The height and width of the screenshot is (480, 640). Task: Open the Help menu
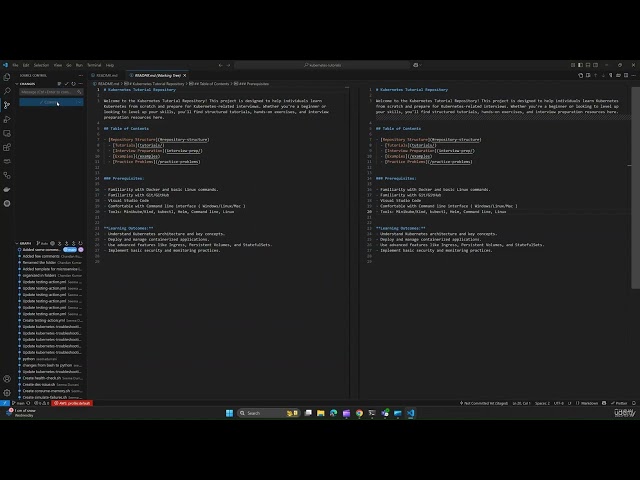coord(110,65)
